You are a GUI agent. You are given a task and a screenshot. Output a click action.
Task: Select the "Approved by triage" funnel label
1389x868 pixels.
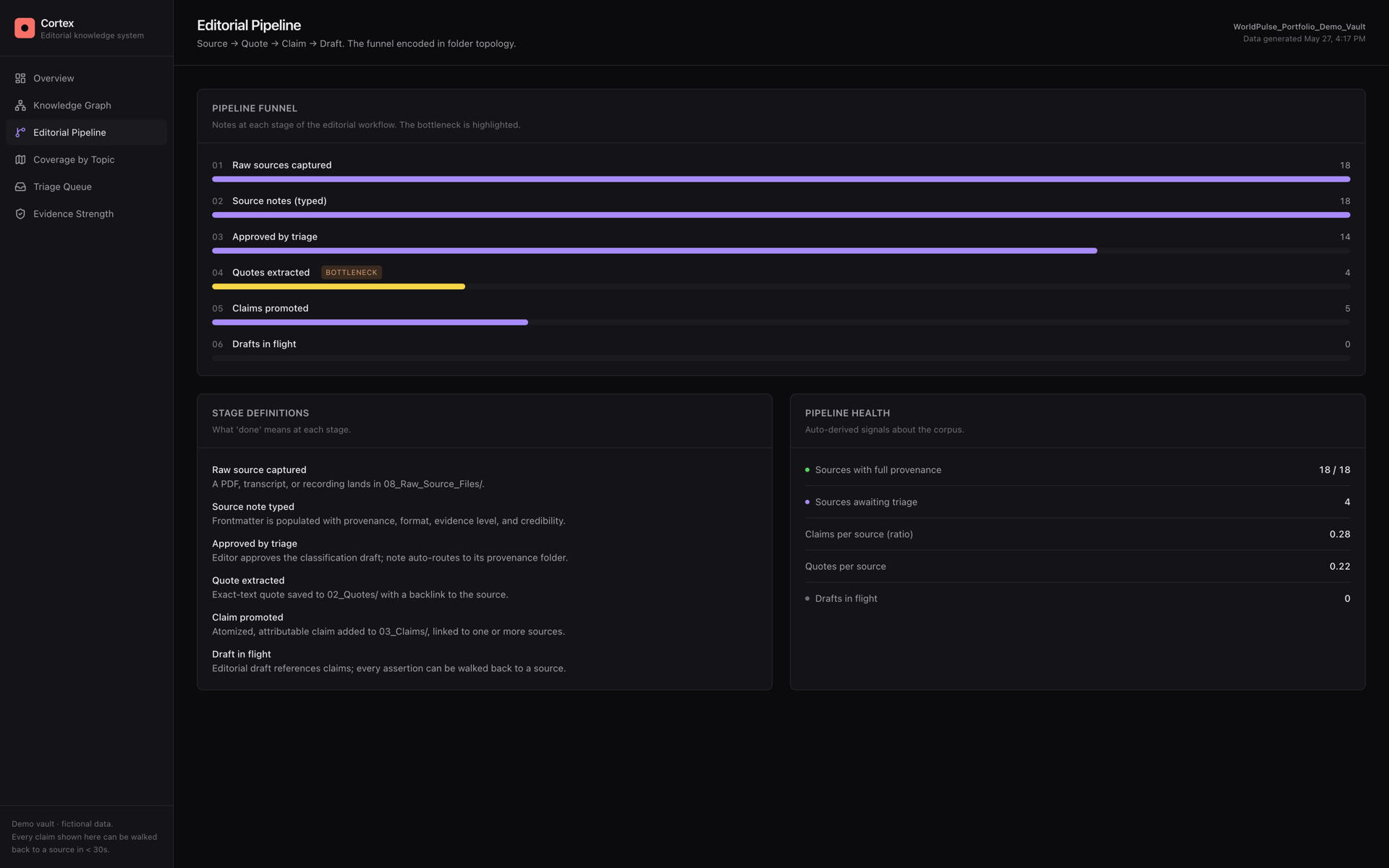coord(275,237)
